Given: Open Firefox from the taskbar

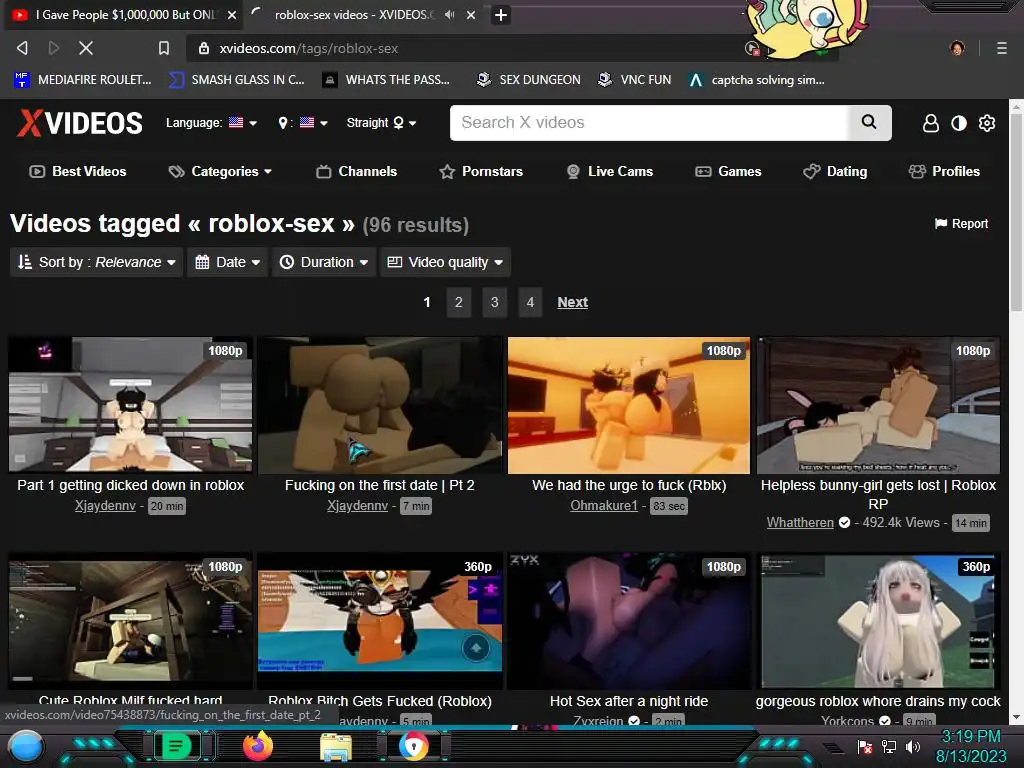Looking at the screenshot, I should [257, 746].
